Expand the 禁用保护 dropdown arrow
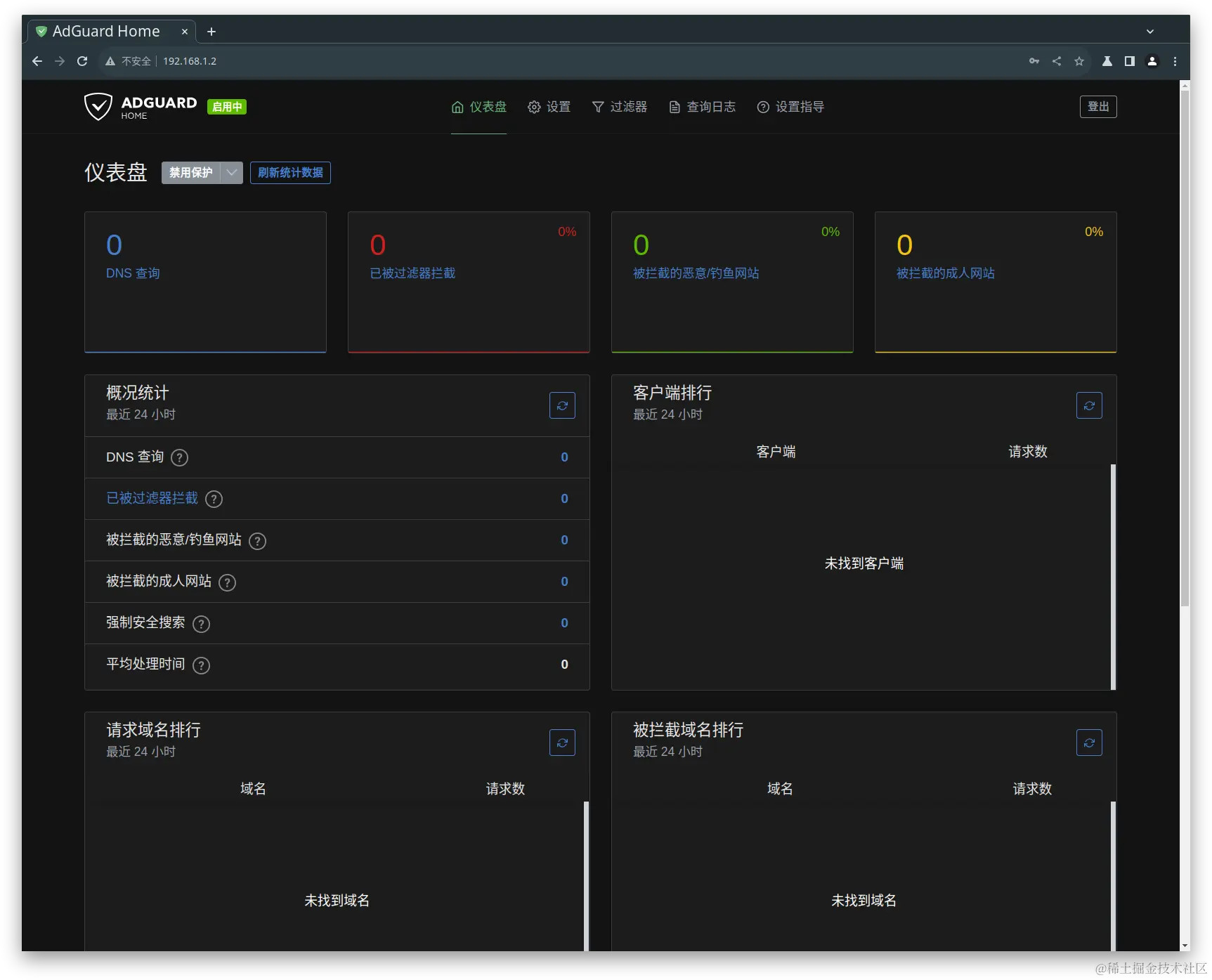Viewport: 1212px width, 980px height. coord(232,173)
